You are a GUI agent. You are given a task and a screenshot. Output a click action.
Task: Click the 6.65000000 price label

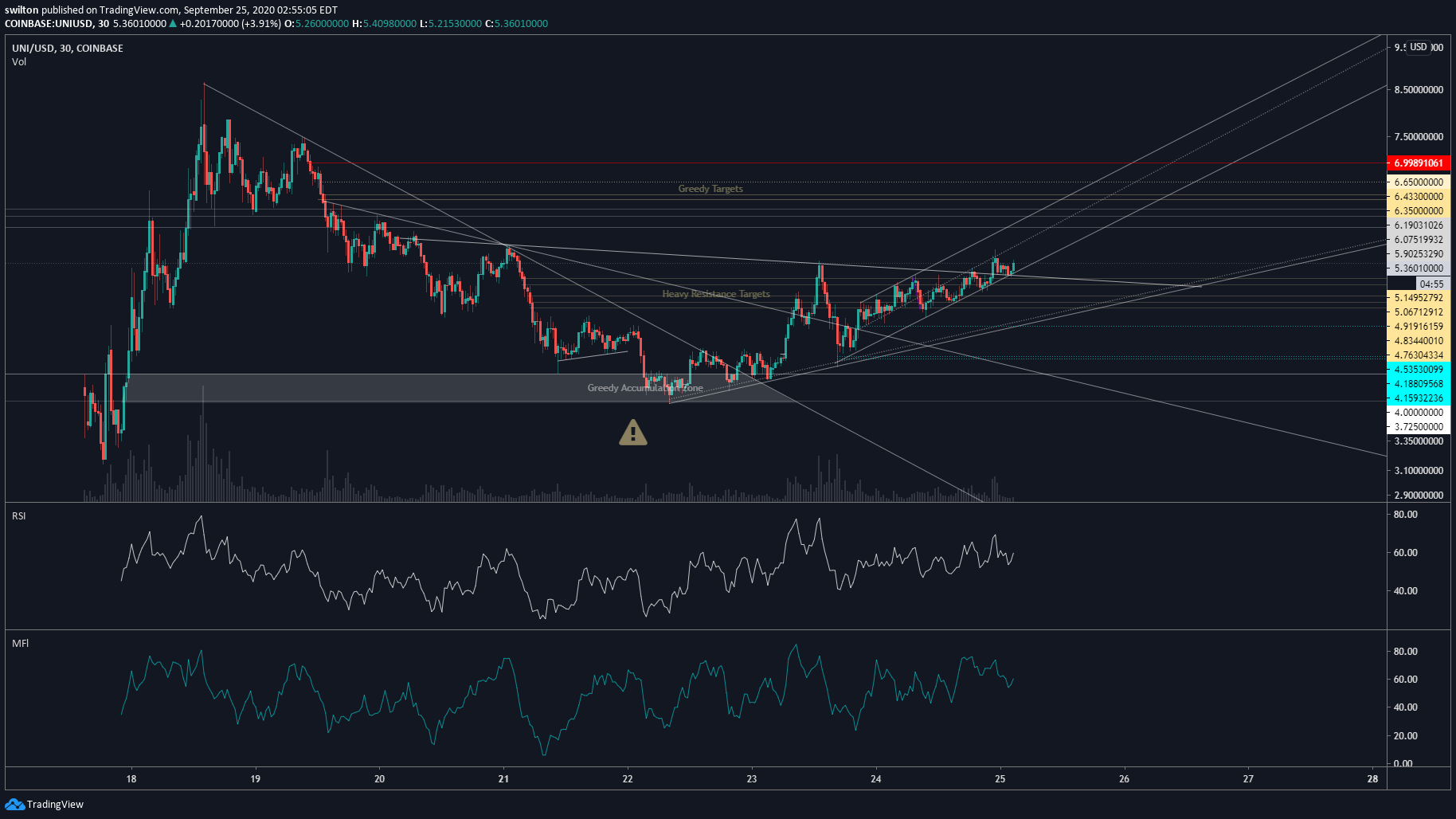pos(1419,182)
